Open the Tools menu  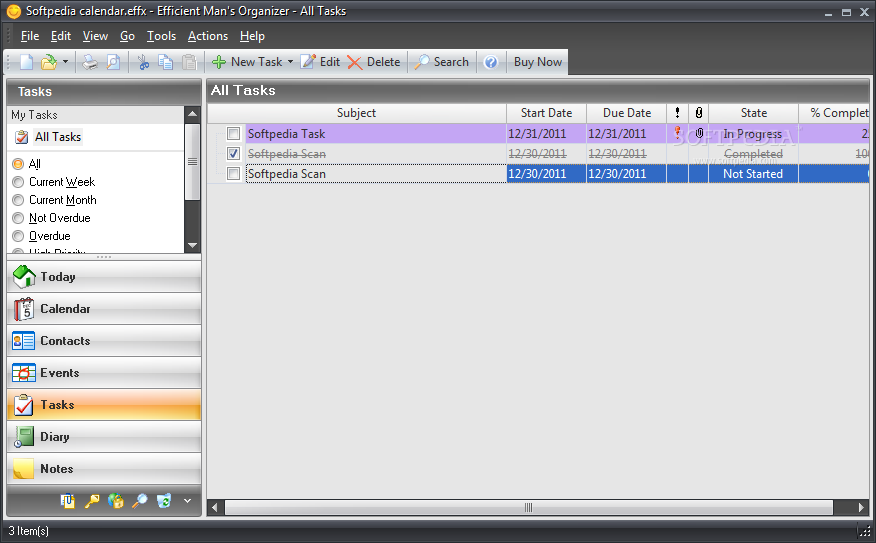pos(161,36)
